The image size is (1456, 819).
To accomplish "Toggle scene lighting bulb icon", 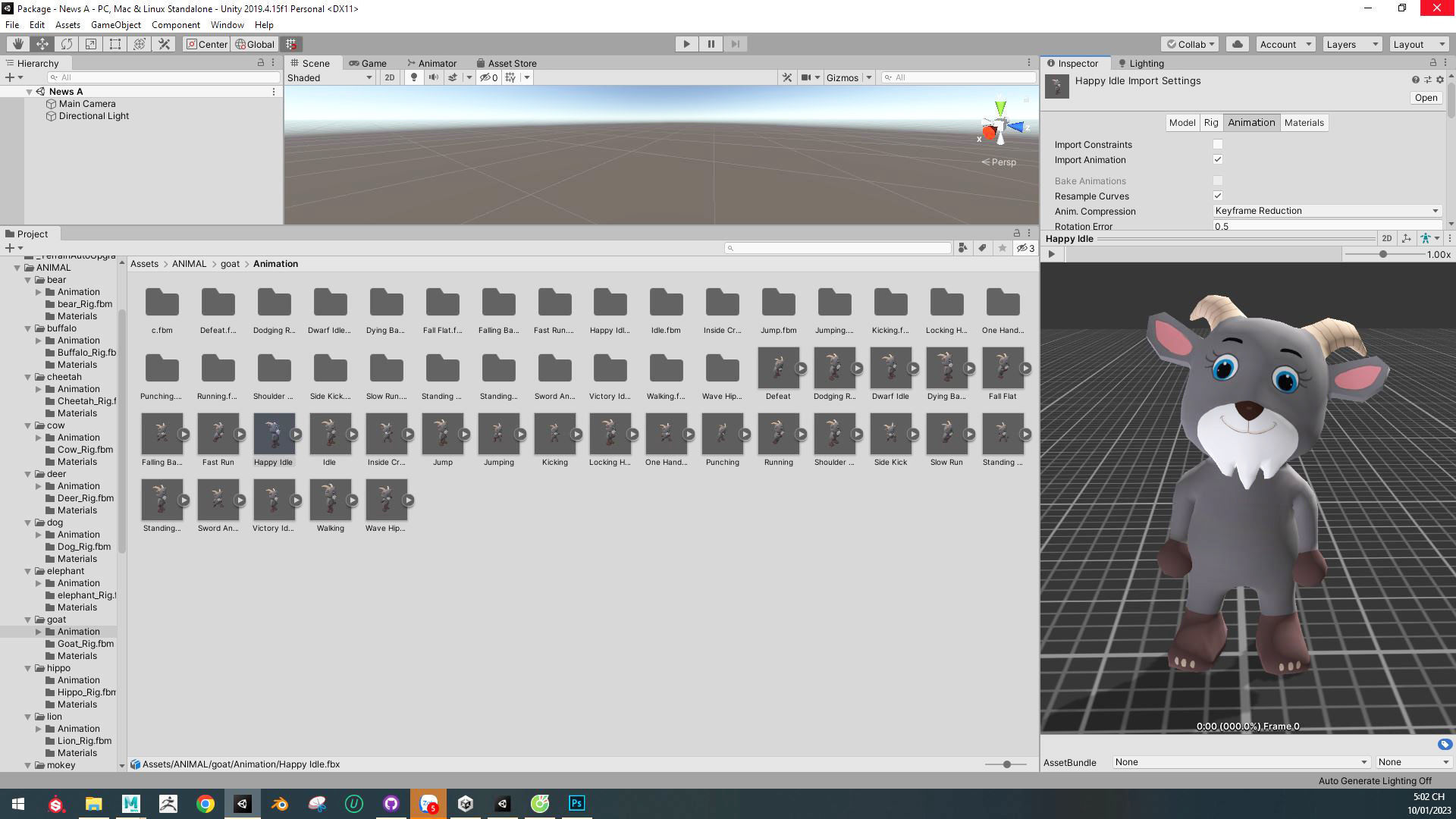I will pos(413,77).
